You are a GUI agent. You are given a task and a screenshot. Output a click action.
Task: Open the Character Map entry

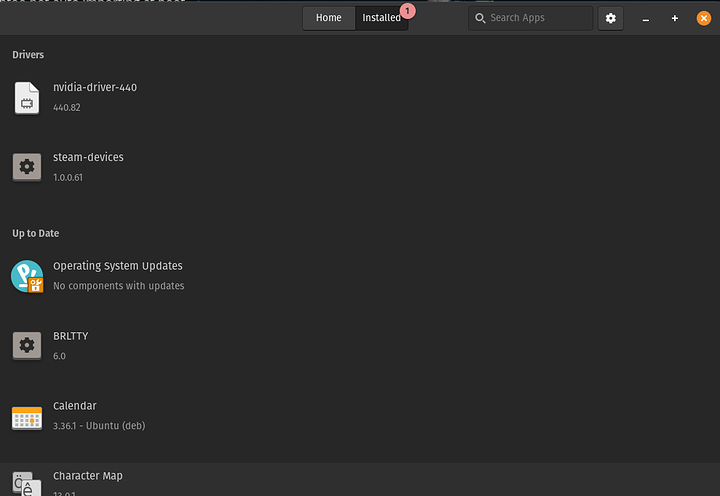88,476
